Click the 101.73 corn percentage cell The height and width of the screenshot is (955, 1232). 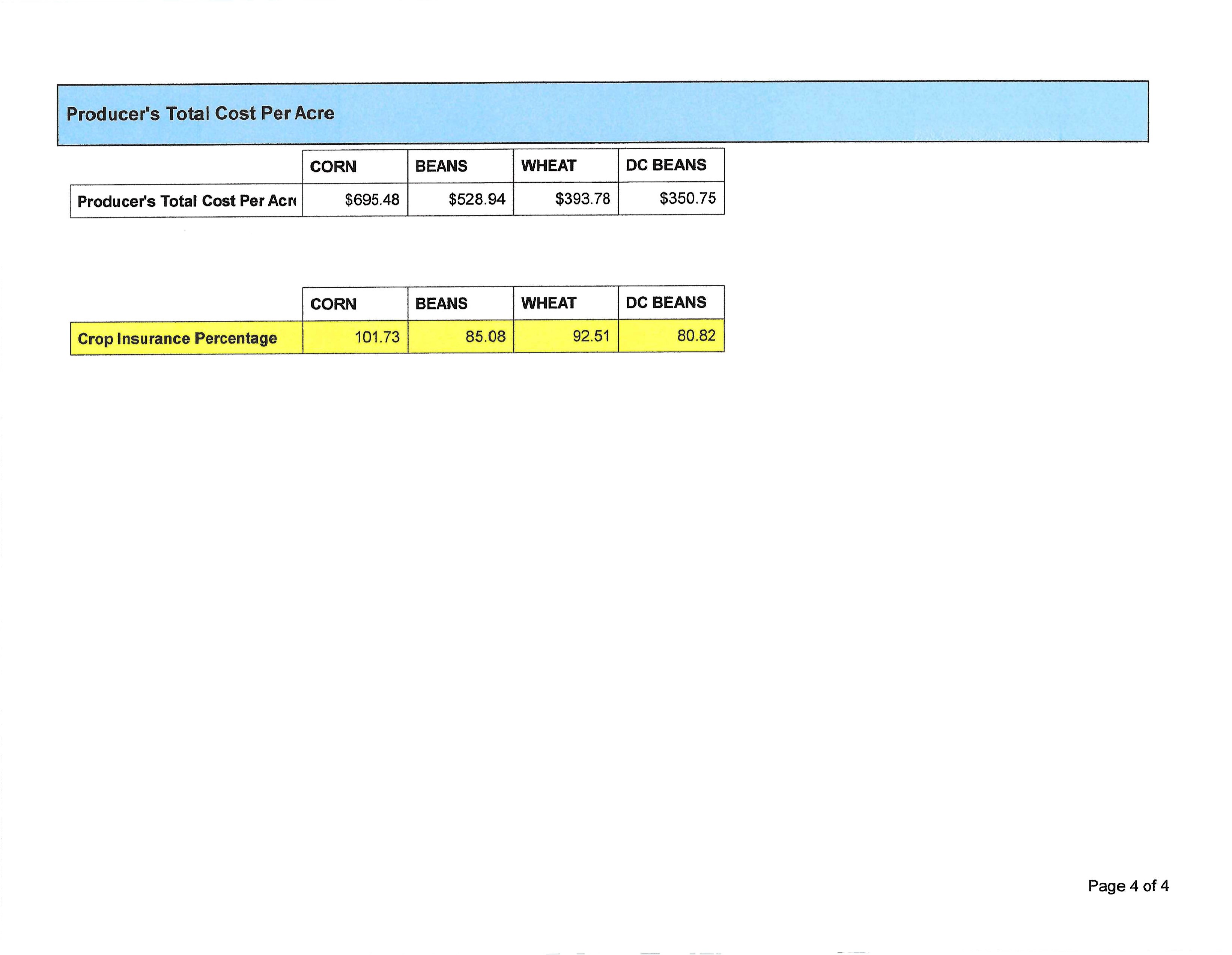tap(377, 337)
